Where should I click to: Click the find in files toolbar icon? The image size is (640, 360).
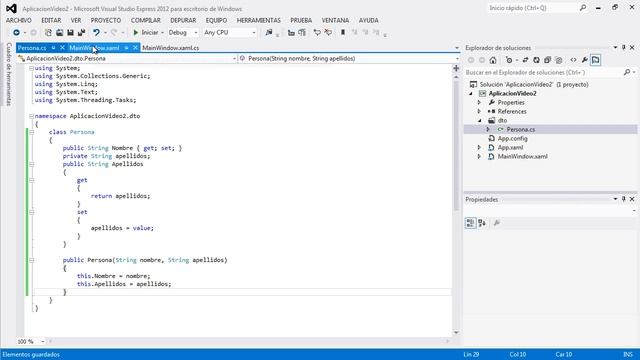pyautogui.click(x=269, y=33)
